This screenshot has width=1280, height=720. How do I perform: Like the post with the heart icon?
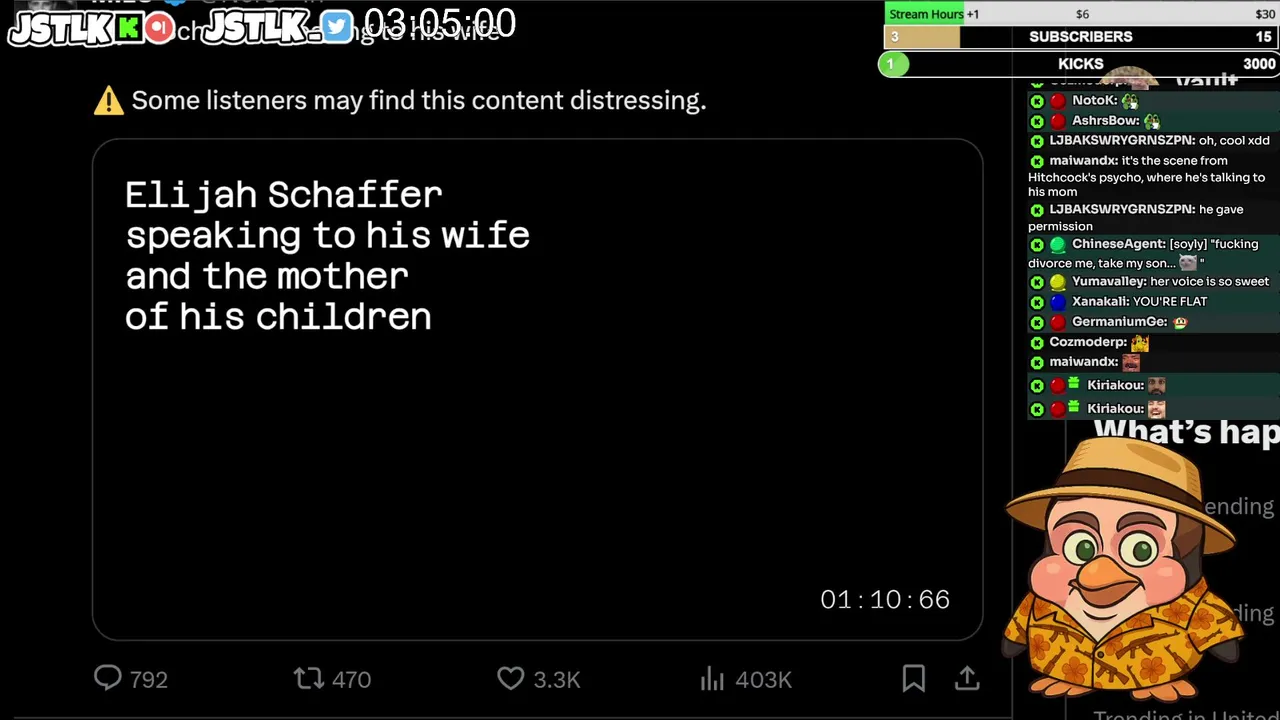pyautogui.click(x=511, y=678)
